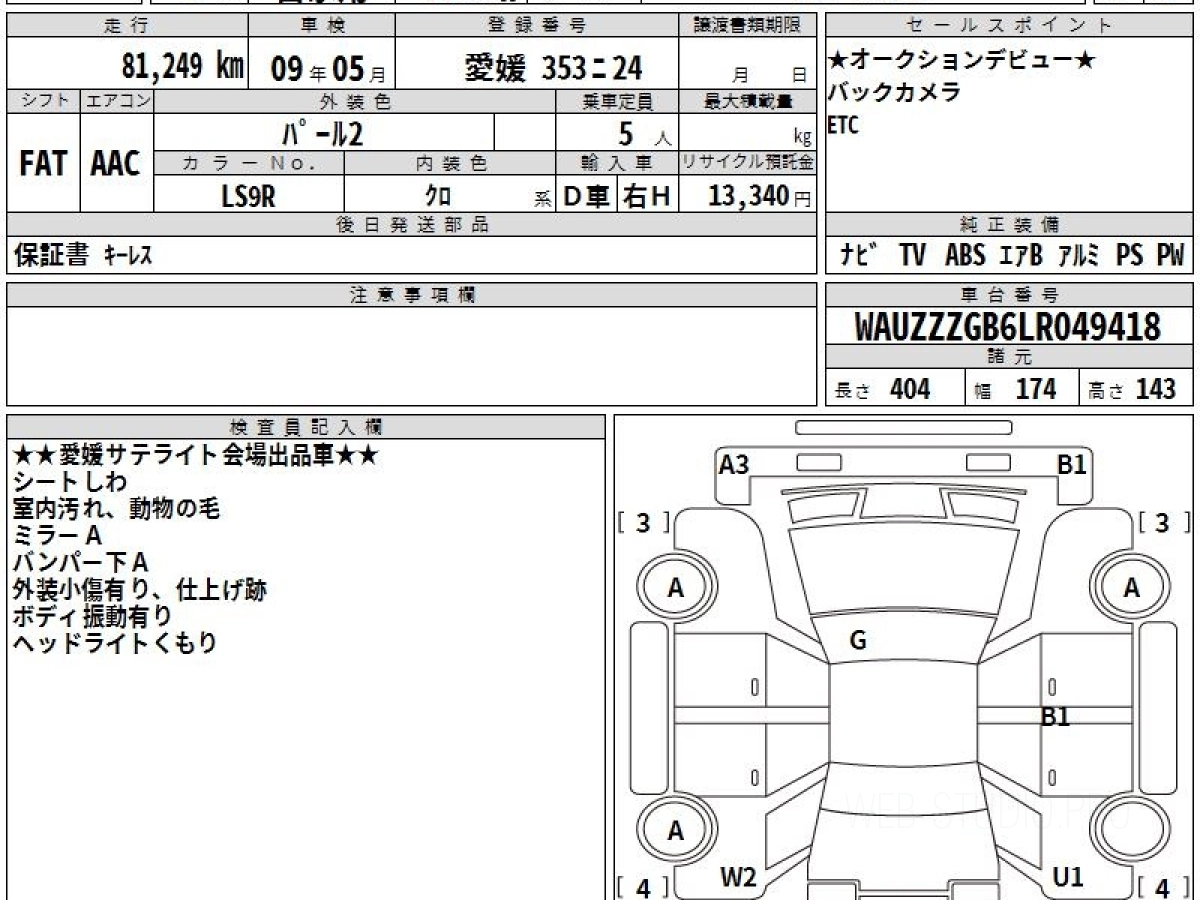
Task: Click the upper-right wheel circle marked A
Action: pos(1131,589)
